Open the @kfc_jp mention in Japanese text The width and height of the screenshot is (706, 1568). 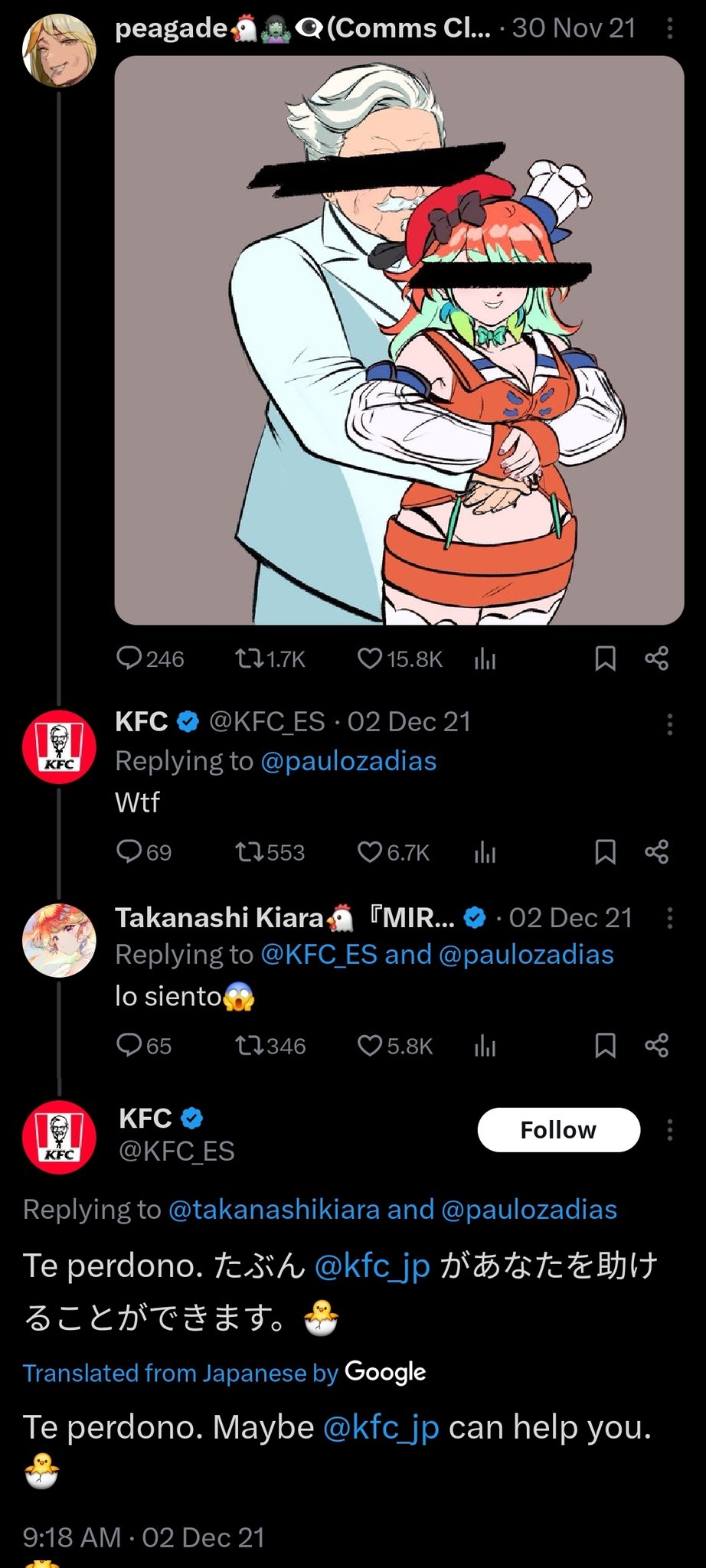tap(372, 1266)
